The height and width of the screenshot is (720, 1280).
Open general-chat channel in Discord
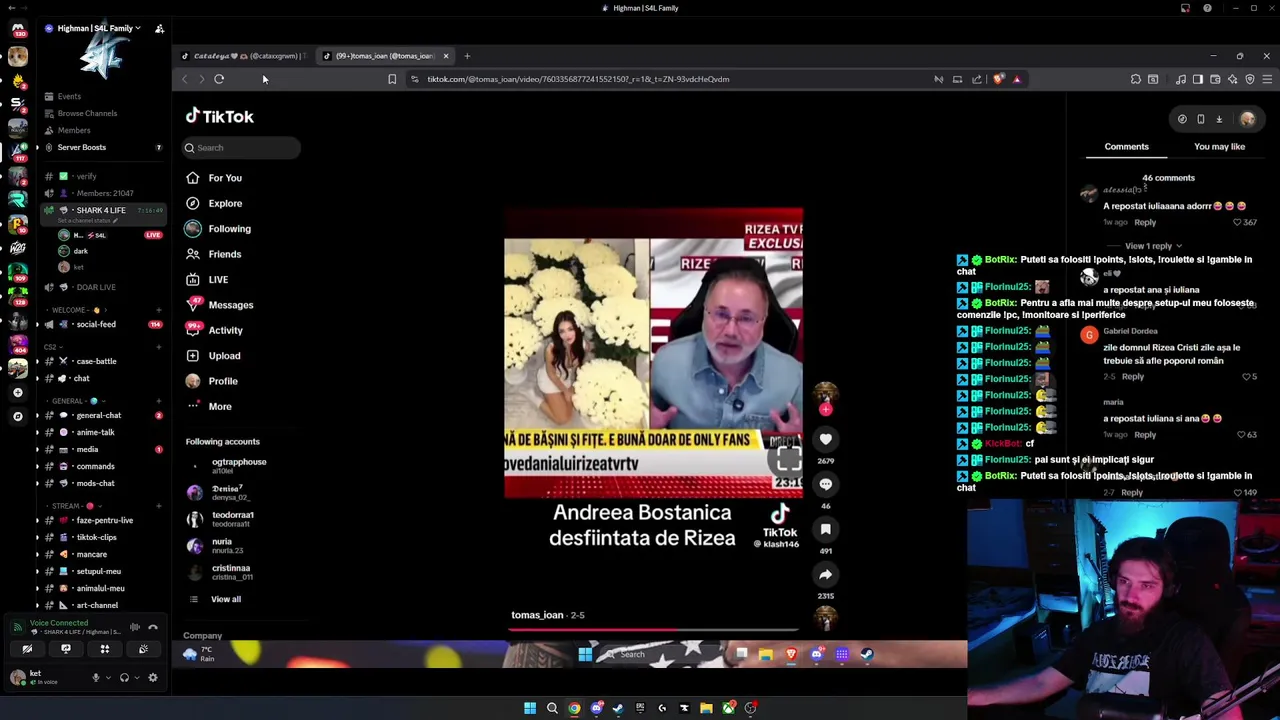pyautogui.click(x=98, y=415)
